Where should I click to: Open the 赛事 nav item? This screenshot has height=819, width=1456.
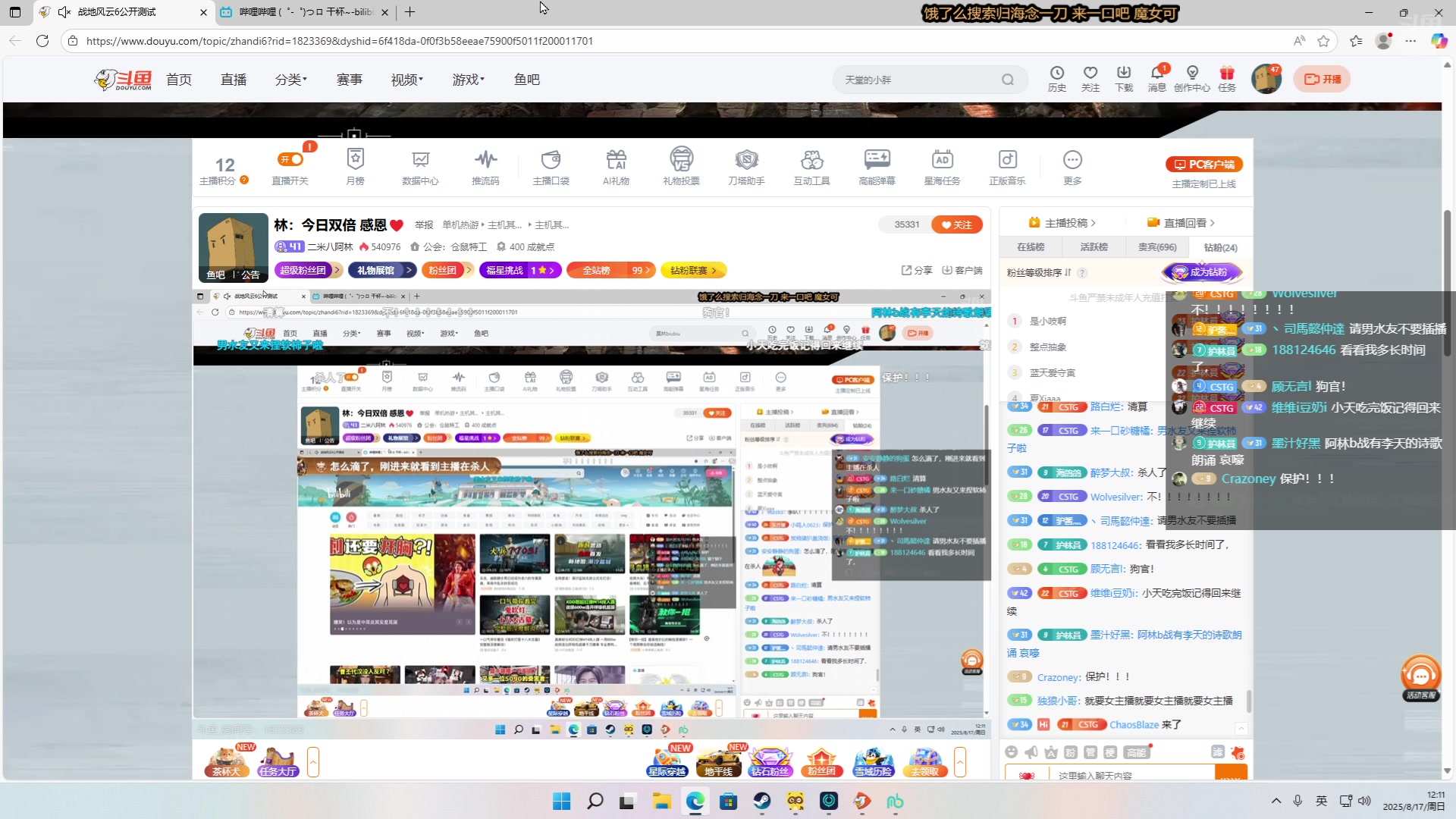(350, 80)
